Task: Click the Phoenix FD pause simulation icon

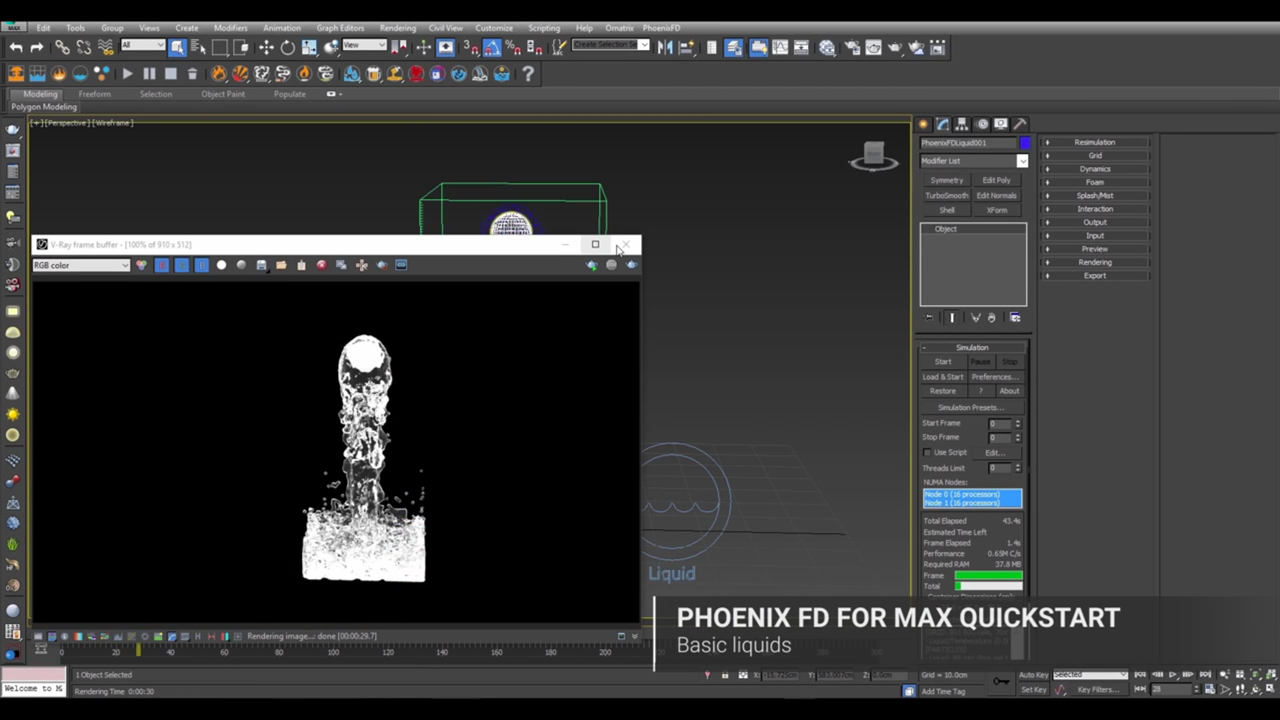Action: (x=149, y=73)
